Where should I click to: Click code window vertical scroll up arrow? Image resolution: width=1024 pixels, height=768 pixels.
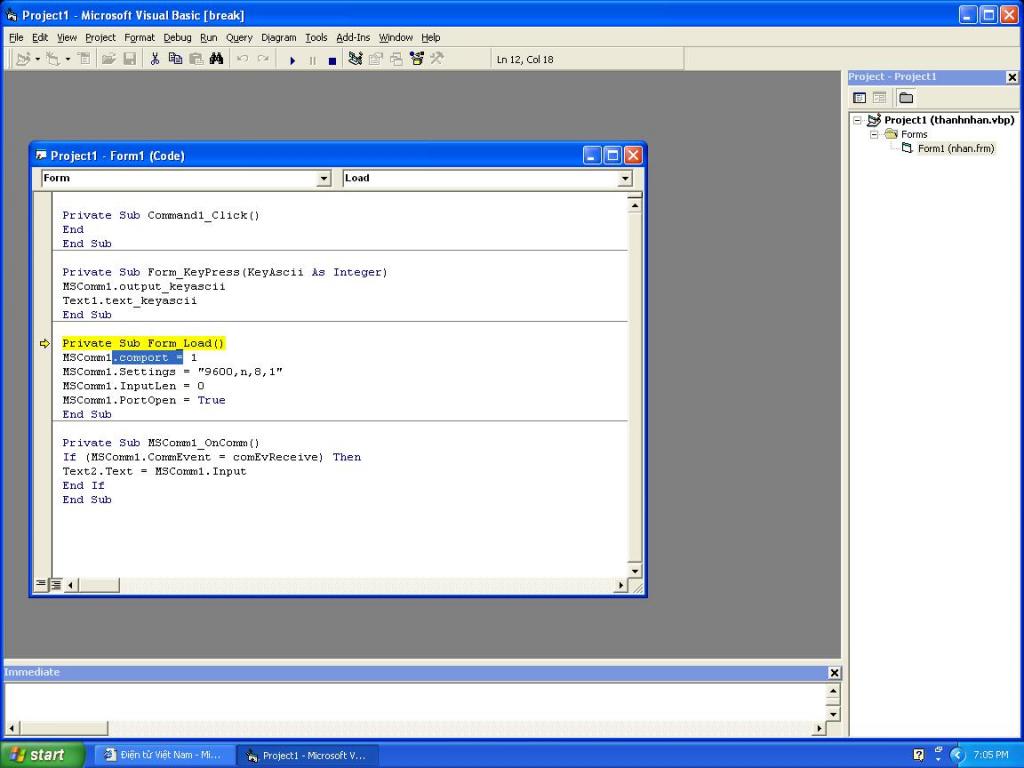(635, 205)
